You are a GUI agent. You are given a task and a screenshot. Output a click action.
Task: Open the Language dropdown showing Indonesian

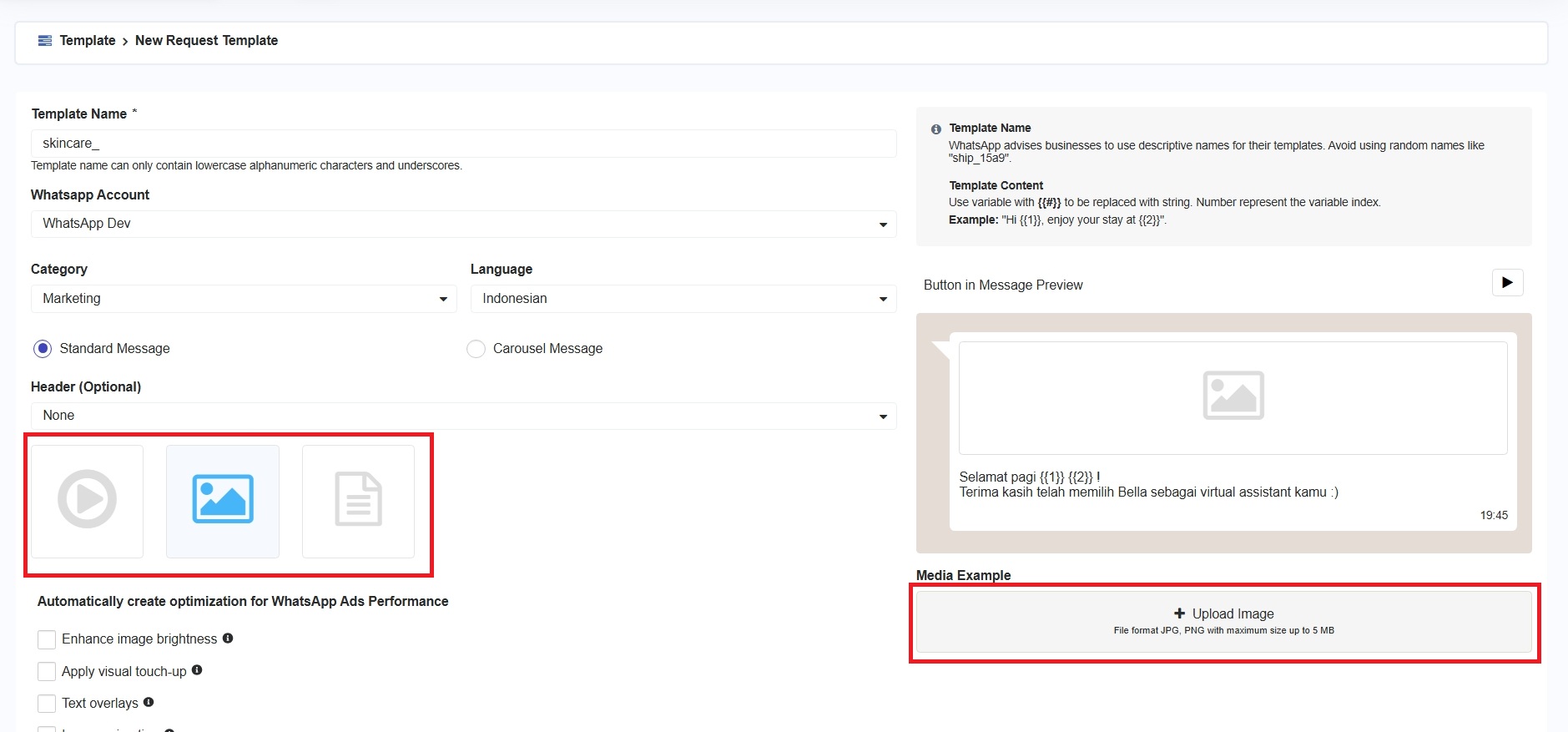pyautogui.click(x=683, y=299)
